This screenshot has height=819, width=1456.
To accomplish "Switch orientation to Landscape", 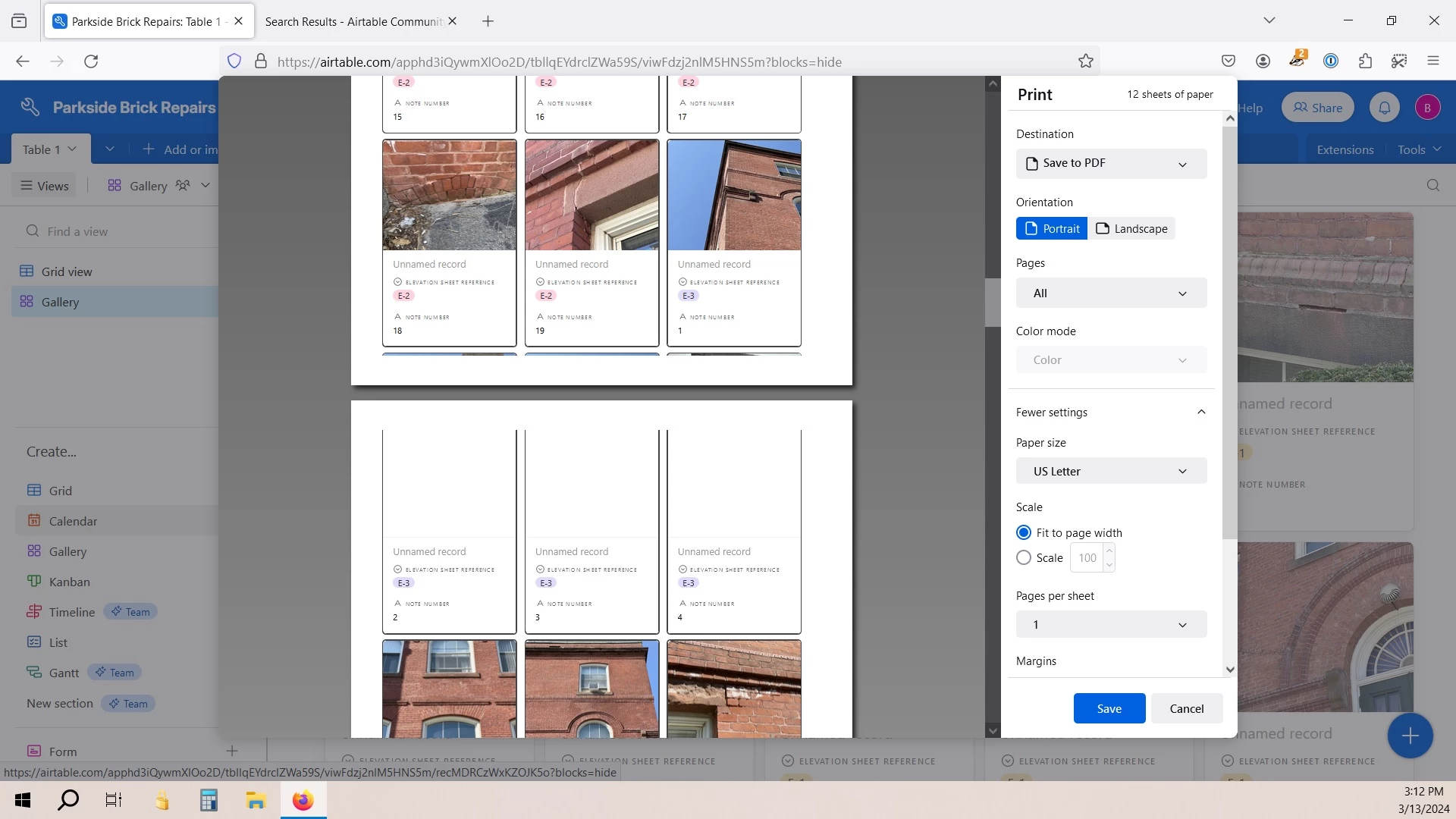I will (x=1131, y=229).
